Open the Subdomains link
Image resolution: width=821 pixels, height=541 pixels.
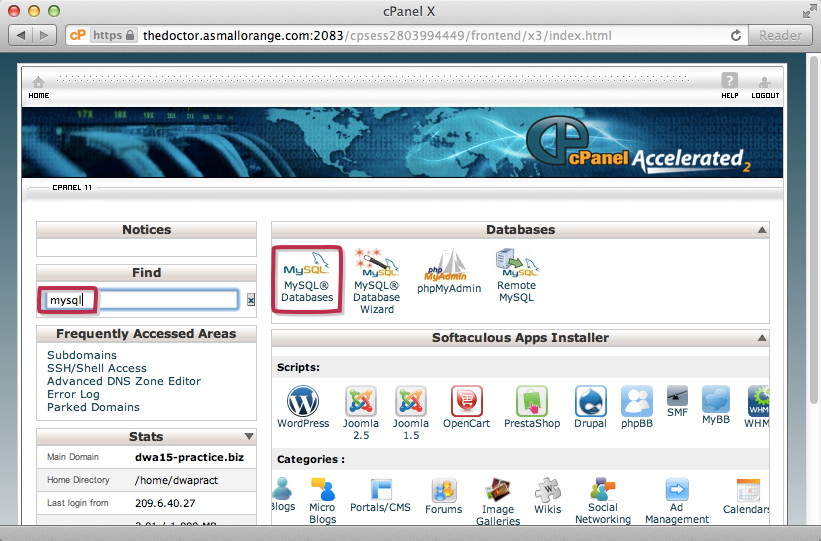[x=82, y=355]
